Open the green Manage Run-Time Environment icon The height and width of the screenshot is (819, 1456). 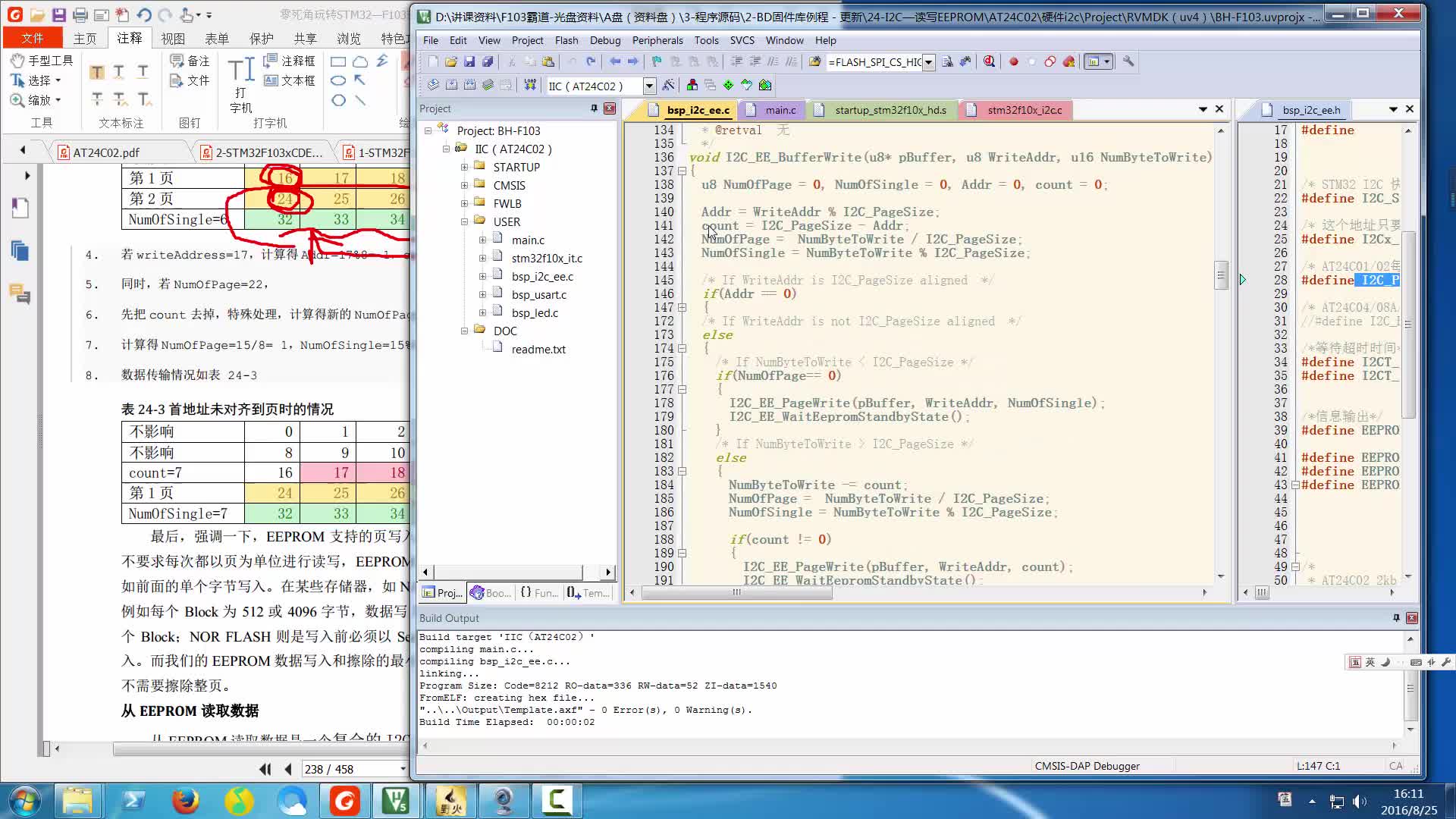728,85
